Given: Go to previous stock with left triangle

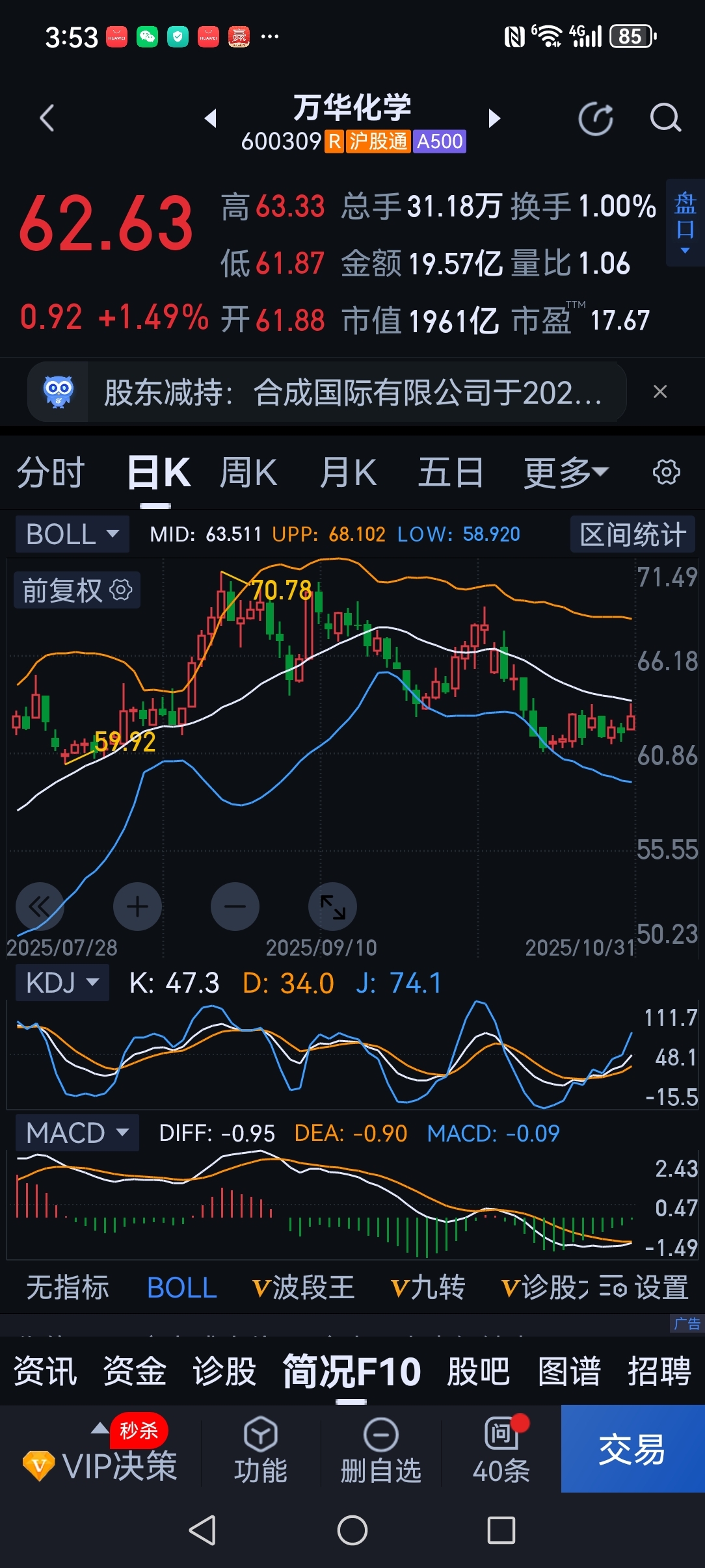Looking at the screenshot, I should pos(210,118).
